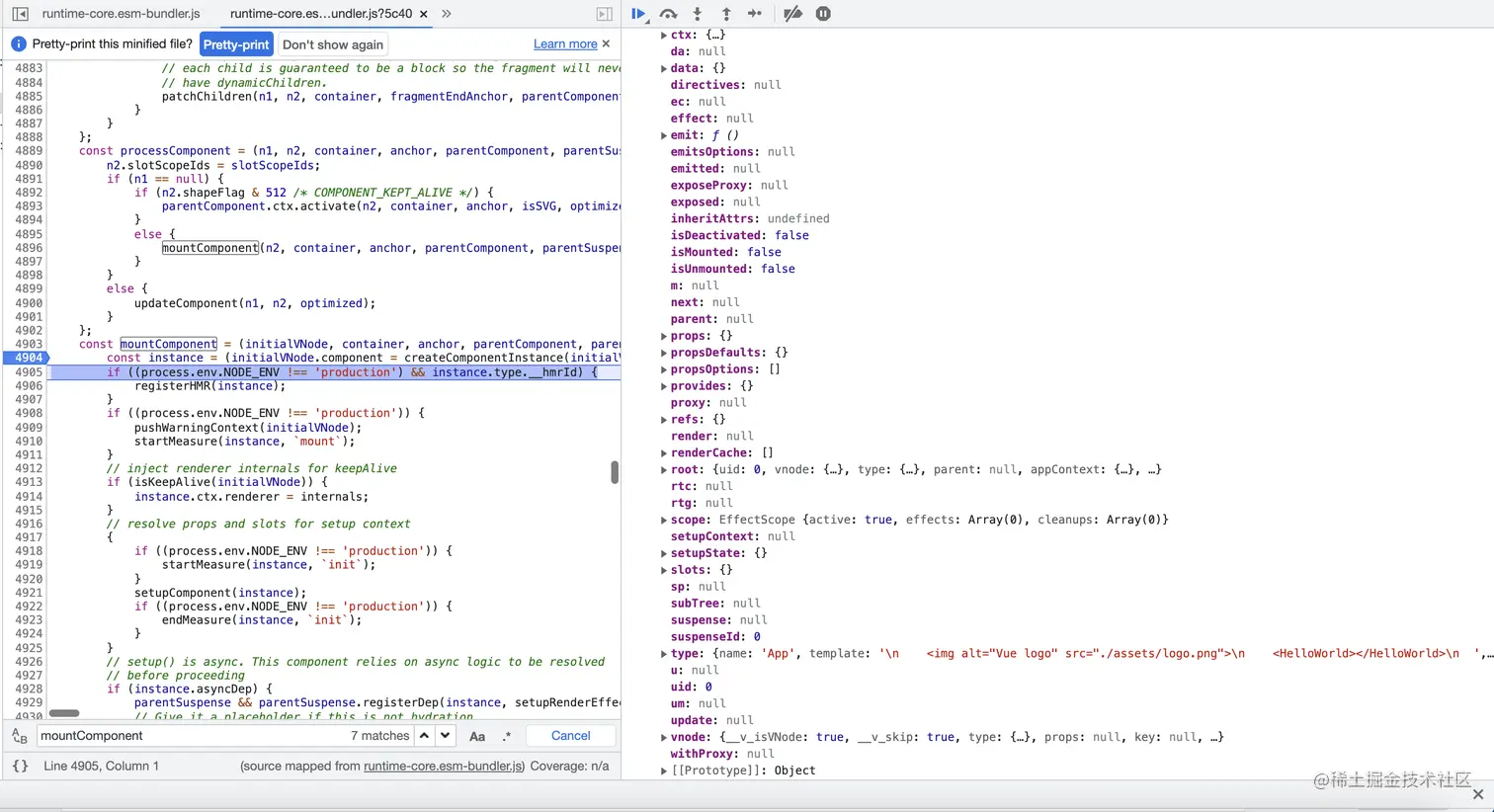Screen dimensions: 1494x812
Task: Close the pretty-print info bar
Action: (x=606, y=43)
